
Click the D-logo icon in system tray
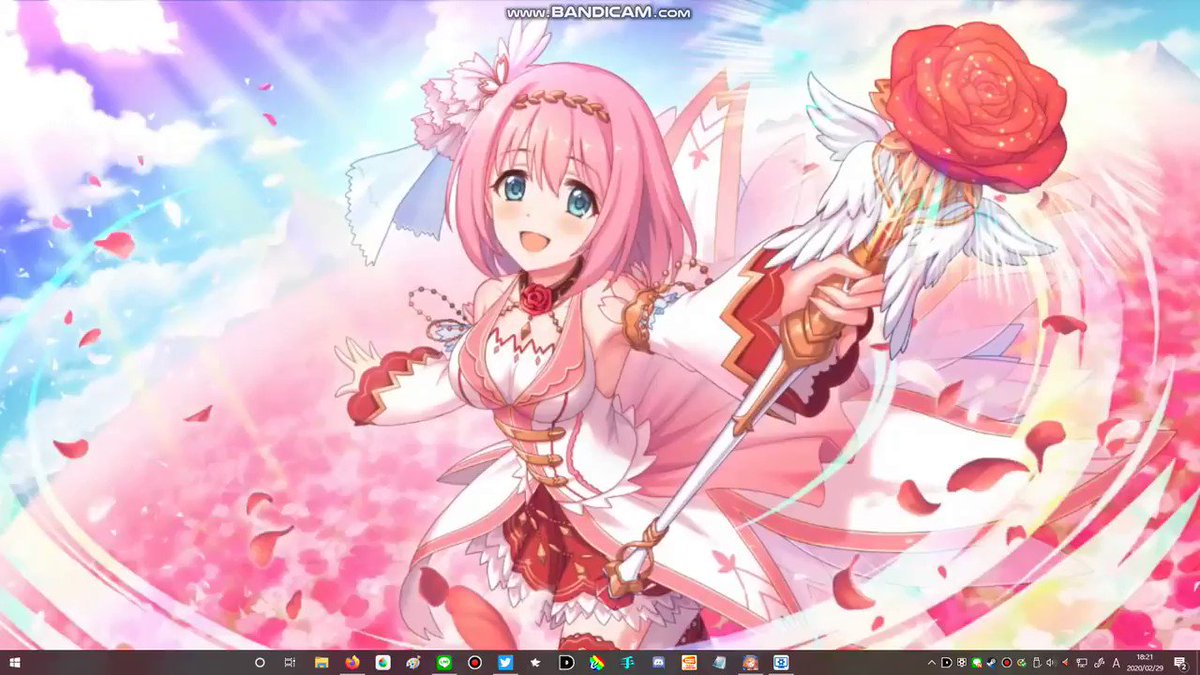coord(946,662)
